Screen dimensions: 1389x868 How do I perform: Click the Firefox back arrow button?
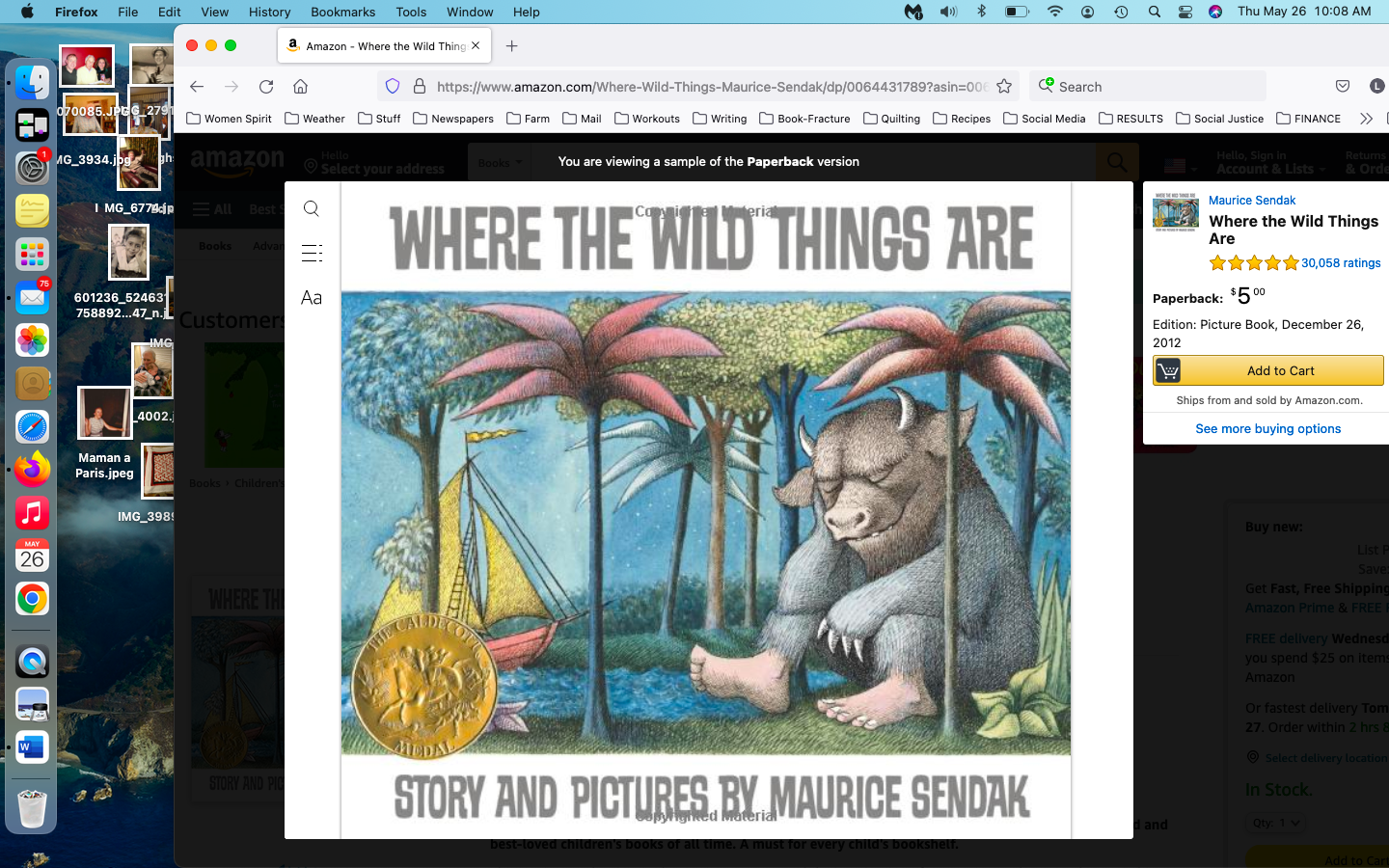tap(197, 86)
